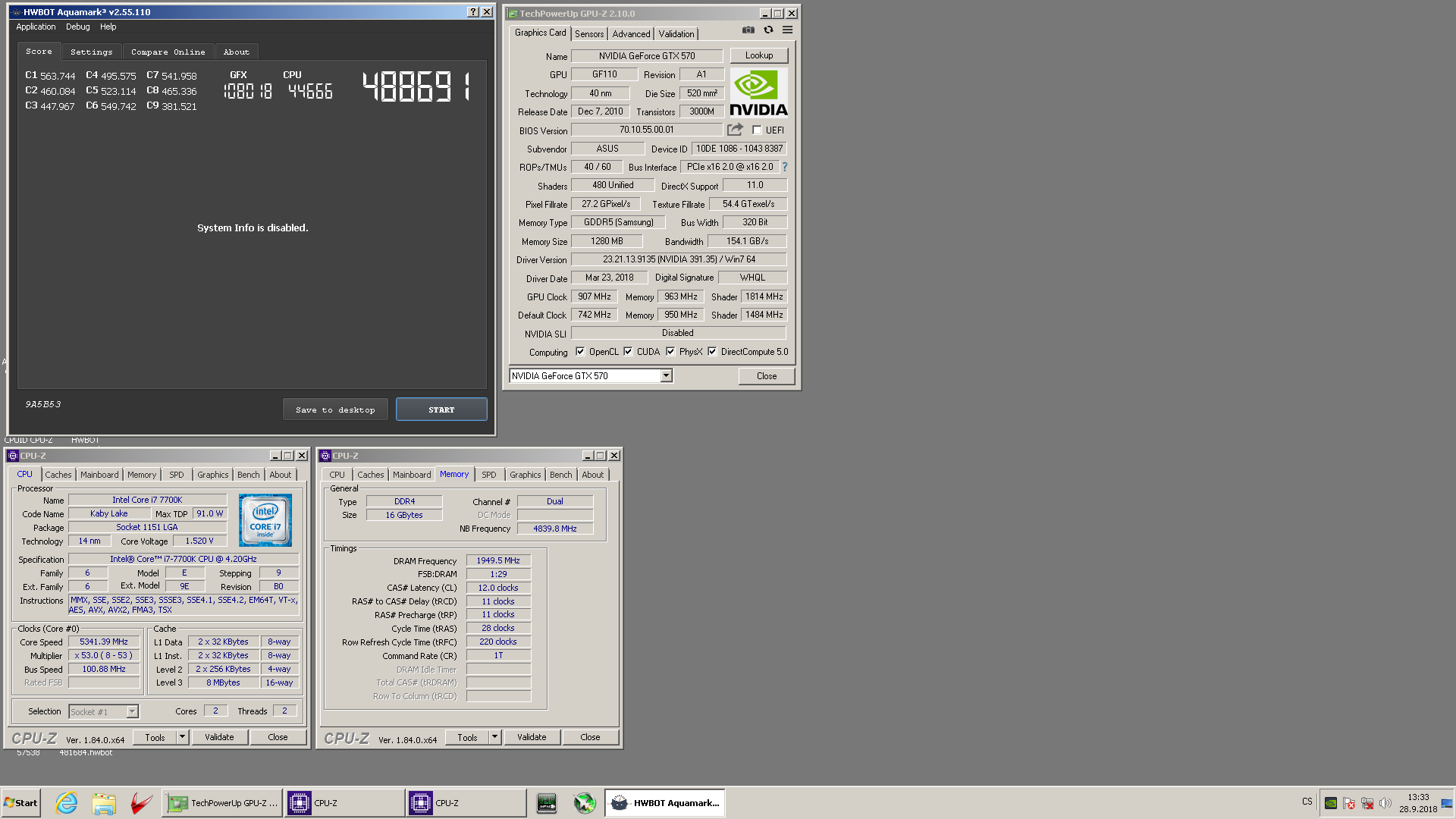The height and width of the screenshot is (819, 1456).
Task: Open the Action Center flag tray icon
Action: point(1349,803)
